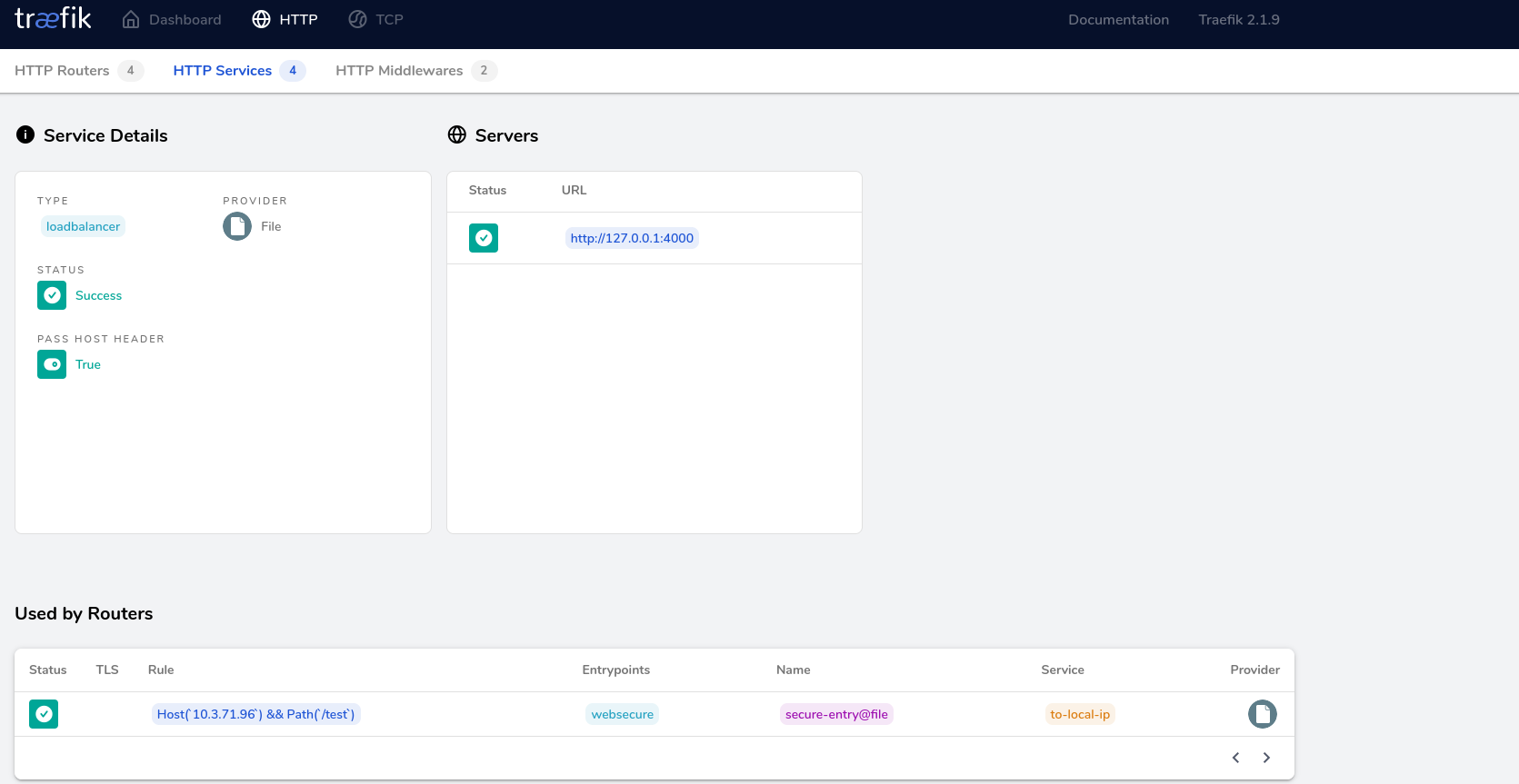Open the secure-entry@file router name
This screenshot has width=1519, height=784.
coord(836,714)
